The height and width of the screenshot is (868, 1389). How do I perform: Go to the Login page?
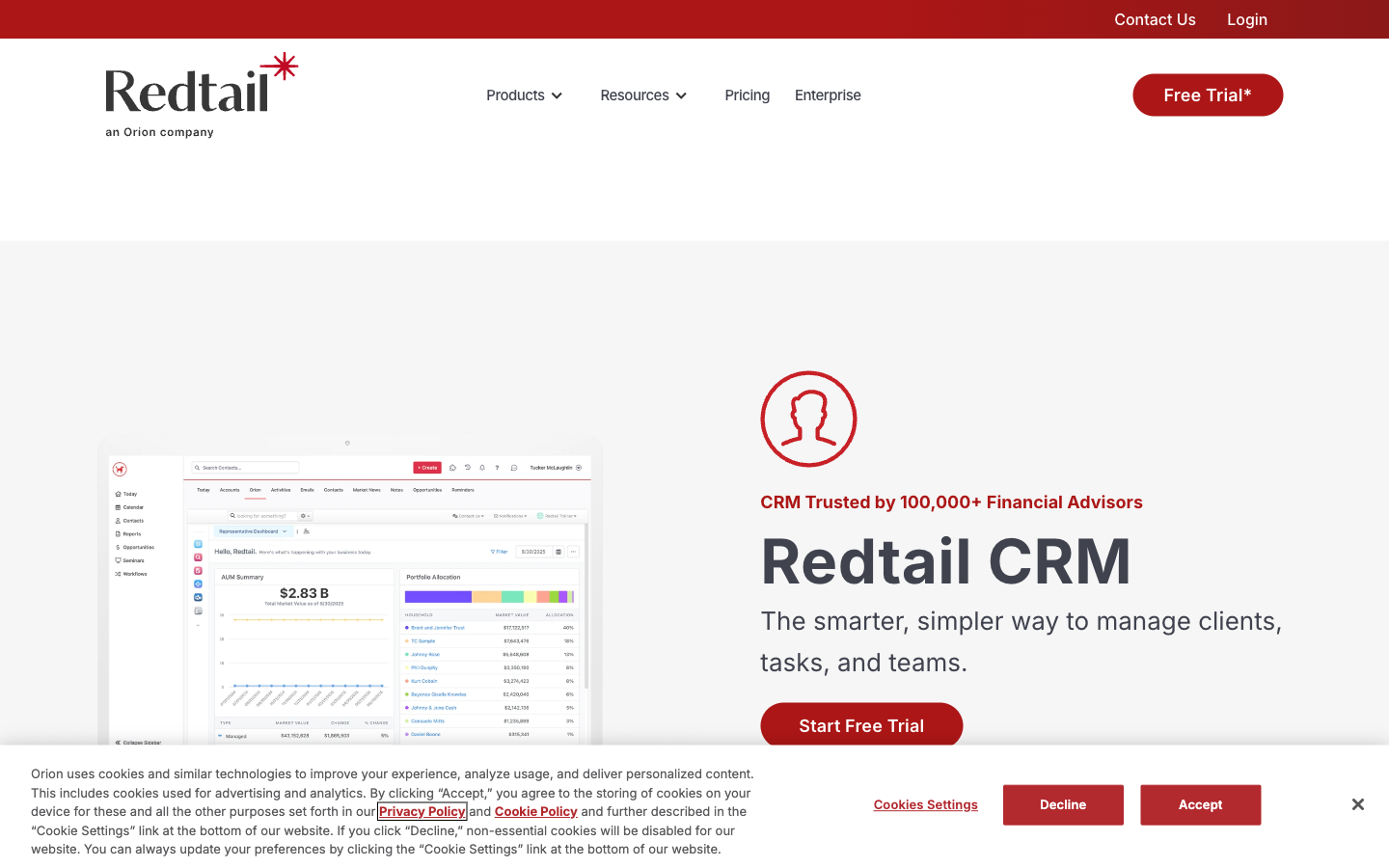[1246, 19]
